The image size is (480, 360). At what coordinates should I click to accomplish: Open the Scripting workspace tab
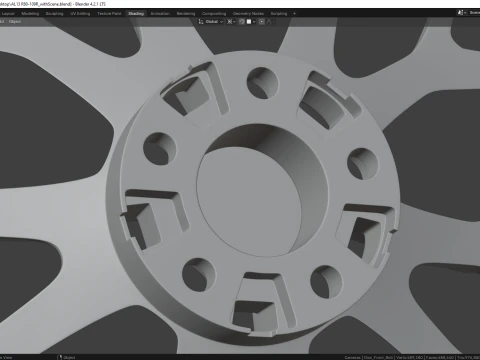tap(279, 14)
